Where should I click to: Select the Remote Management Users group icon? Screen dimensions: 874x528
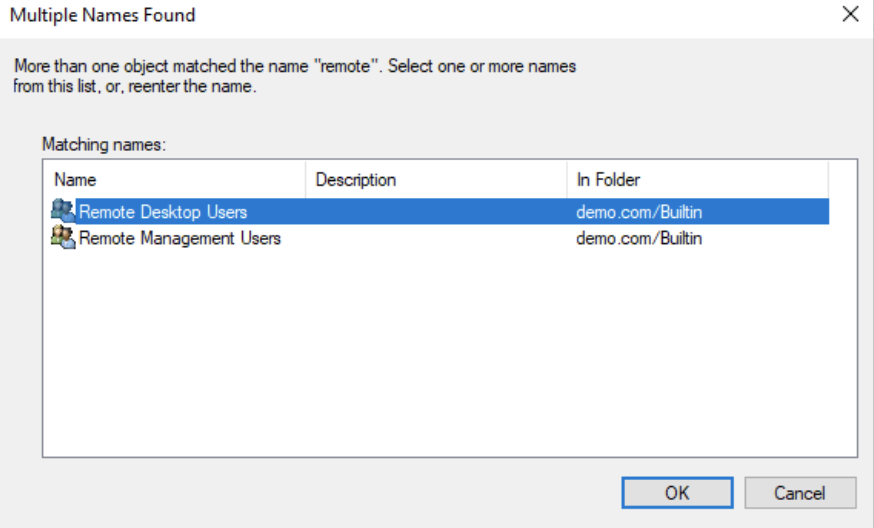(x=63, y=237)
